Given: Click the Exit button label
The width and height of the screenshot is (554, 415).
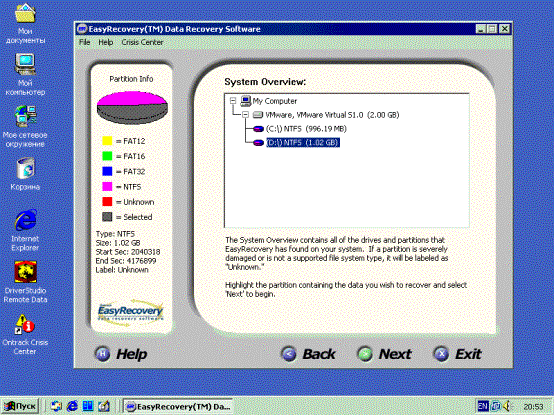Looking at the screenshot, I should click(468, 354).
